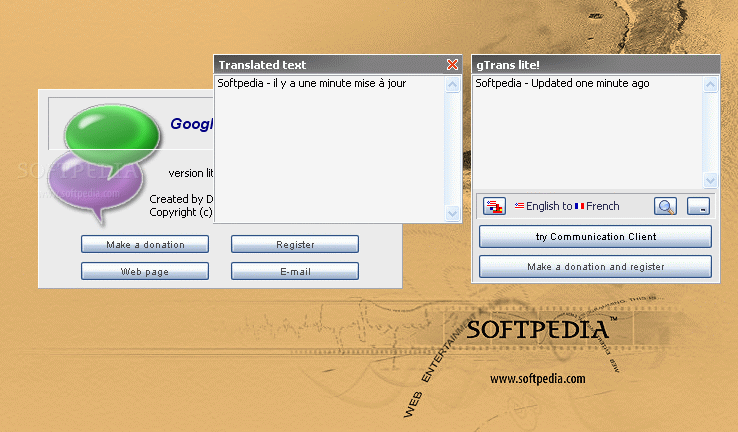Screen dimensions: 738x432
Task: Click the French flag icon
Action: pos(579,206)
